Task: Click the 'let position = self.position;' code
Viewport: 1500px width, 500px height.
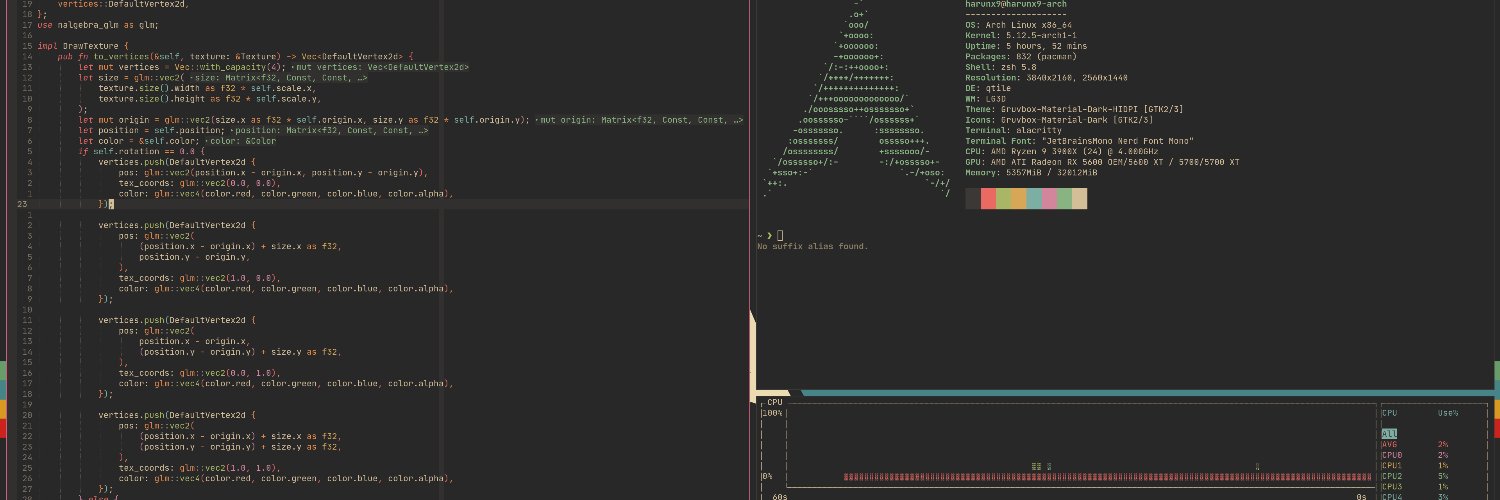Action: coord(150,130)
